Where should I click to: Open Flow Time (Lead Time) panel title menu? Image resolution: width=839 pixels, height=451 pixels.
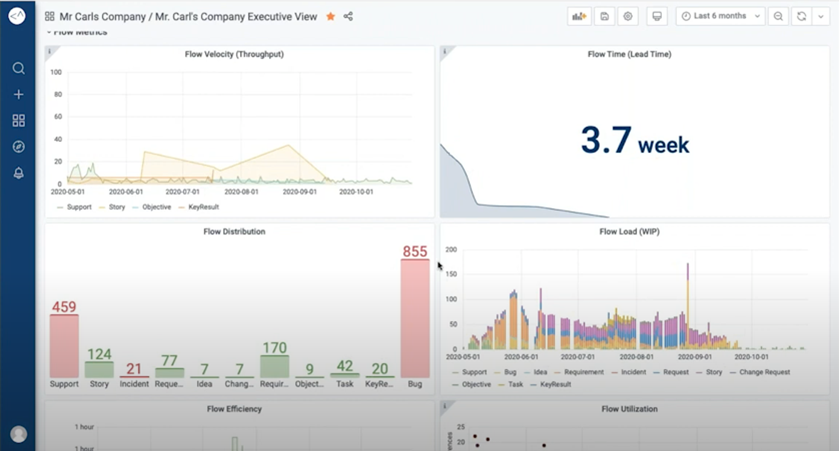coord(629,54)
